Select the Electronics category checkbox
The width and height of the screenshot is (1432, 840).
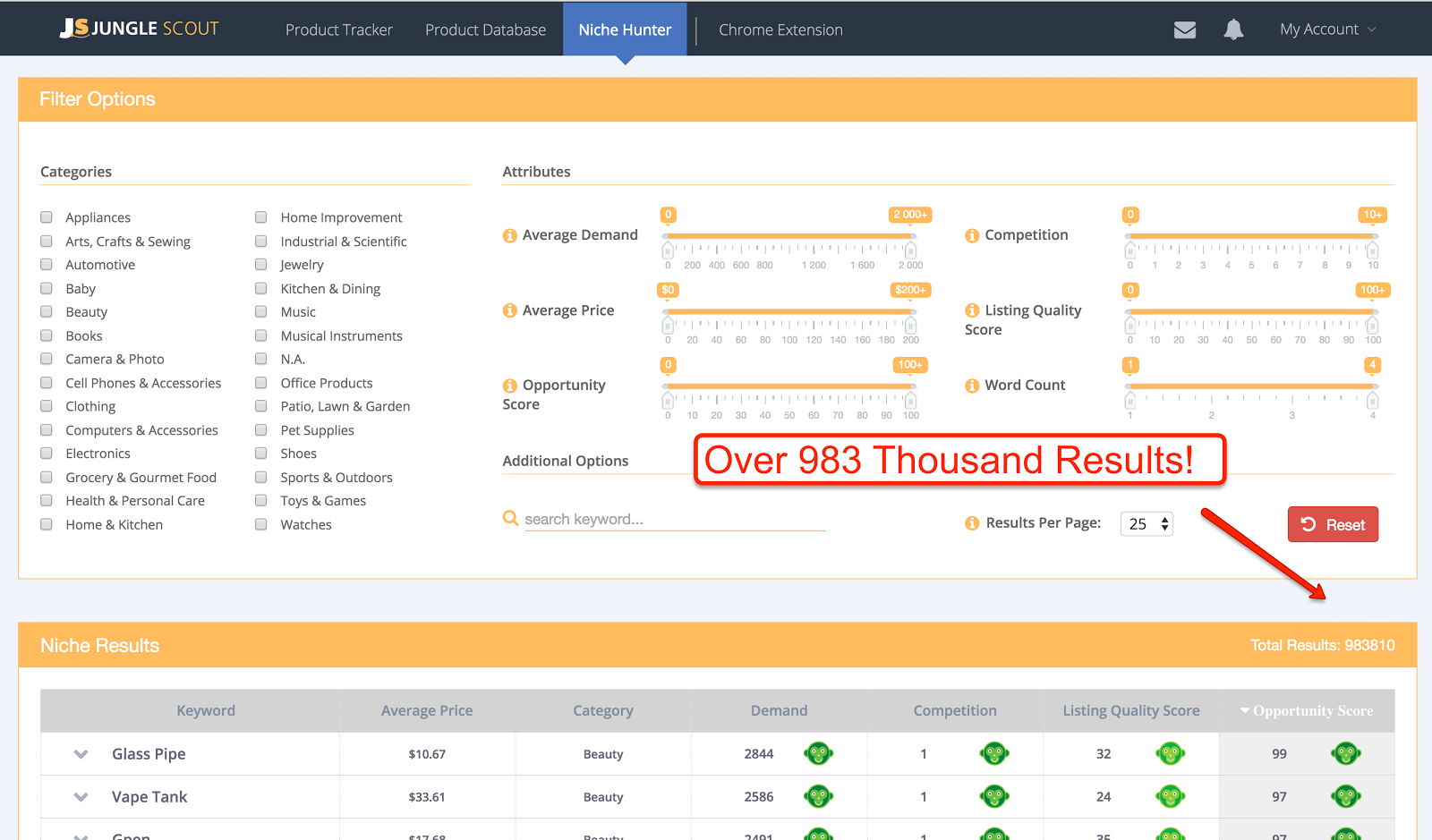pos(47,454)
